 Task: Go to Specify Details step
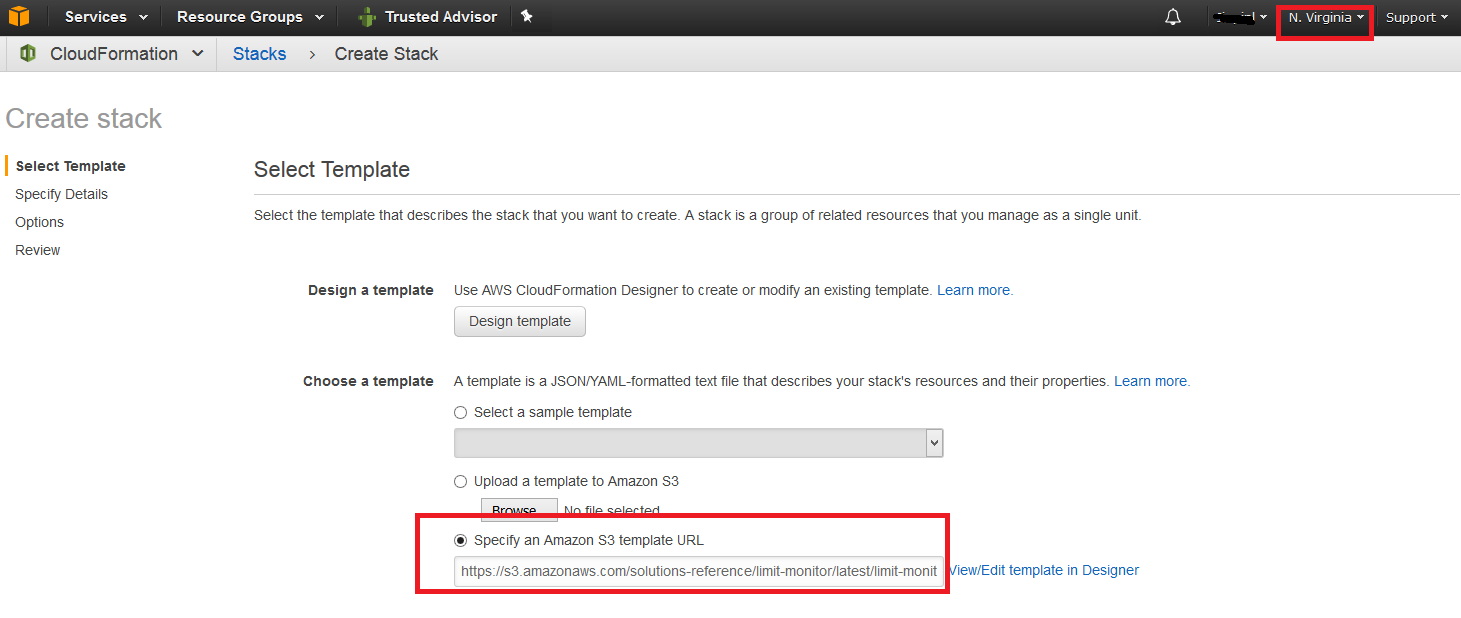point(61,194)
